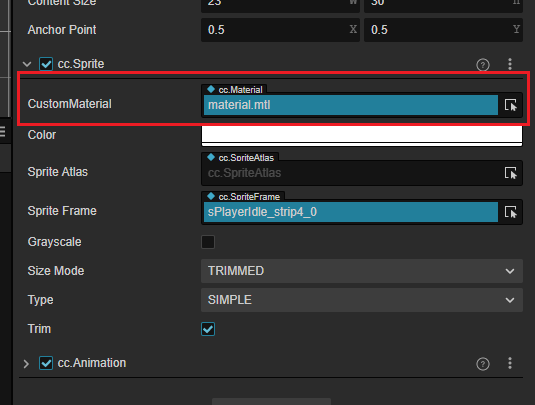Image resolution: width=535 pixels, height=405 pixels.
Task: Disable the cc.Sprite component checkbox
Action: (x=46, y=64)
